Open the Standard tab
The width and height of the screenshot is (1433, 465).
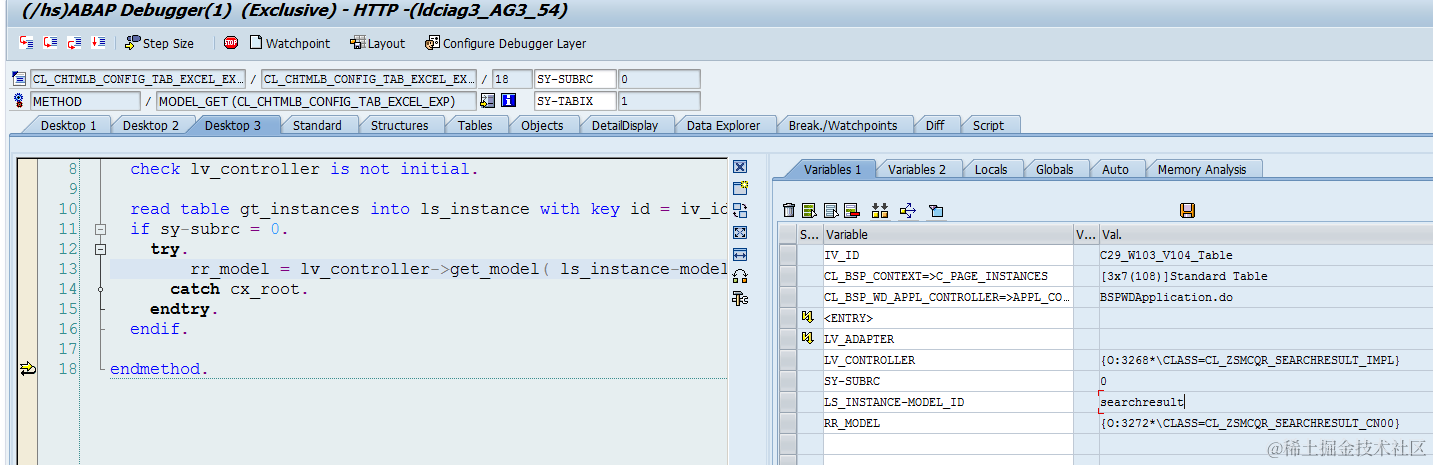coord(317,125)
